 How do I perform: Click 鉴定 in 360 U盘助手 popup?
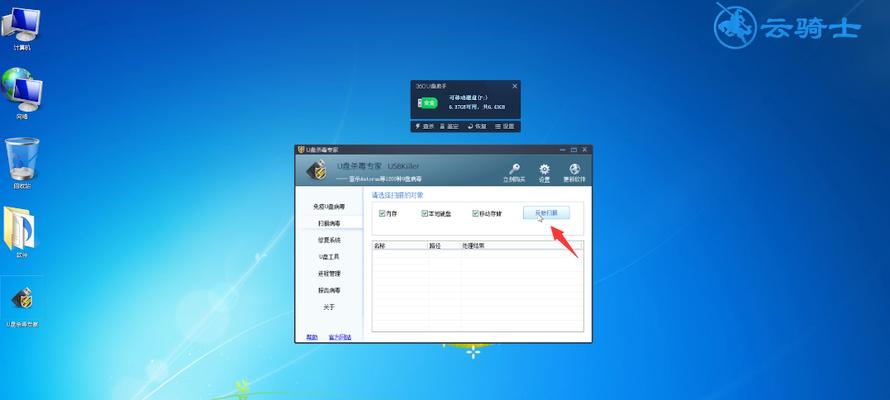[450, 127]
